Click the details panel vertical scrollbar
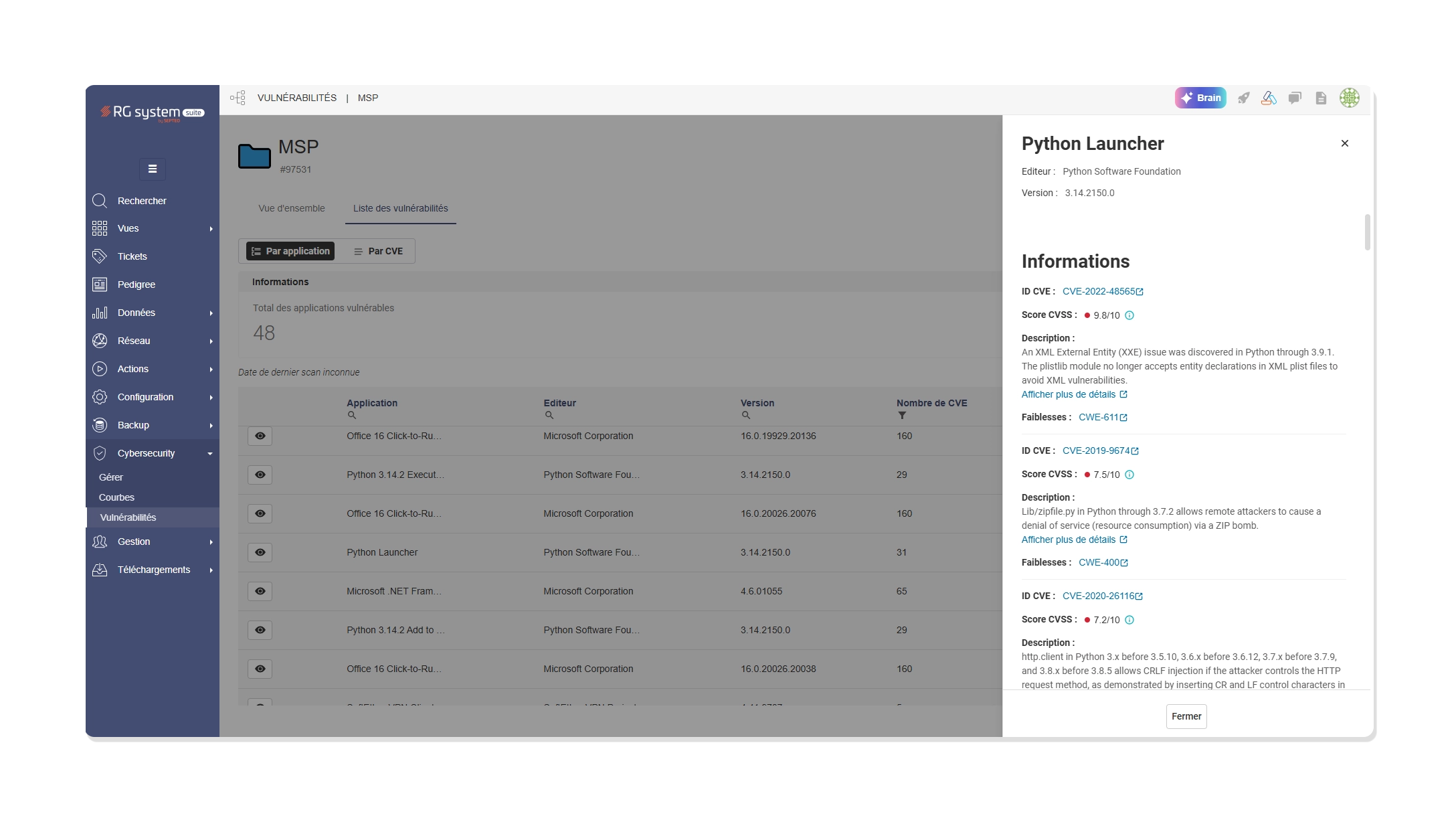Image resolution: width=1456 pixels, height=824 pixels. 1367,232
